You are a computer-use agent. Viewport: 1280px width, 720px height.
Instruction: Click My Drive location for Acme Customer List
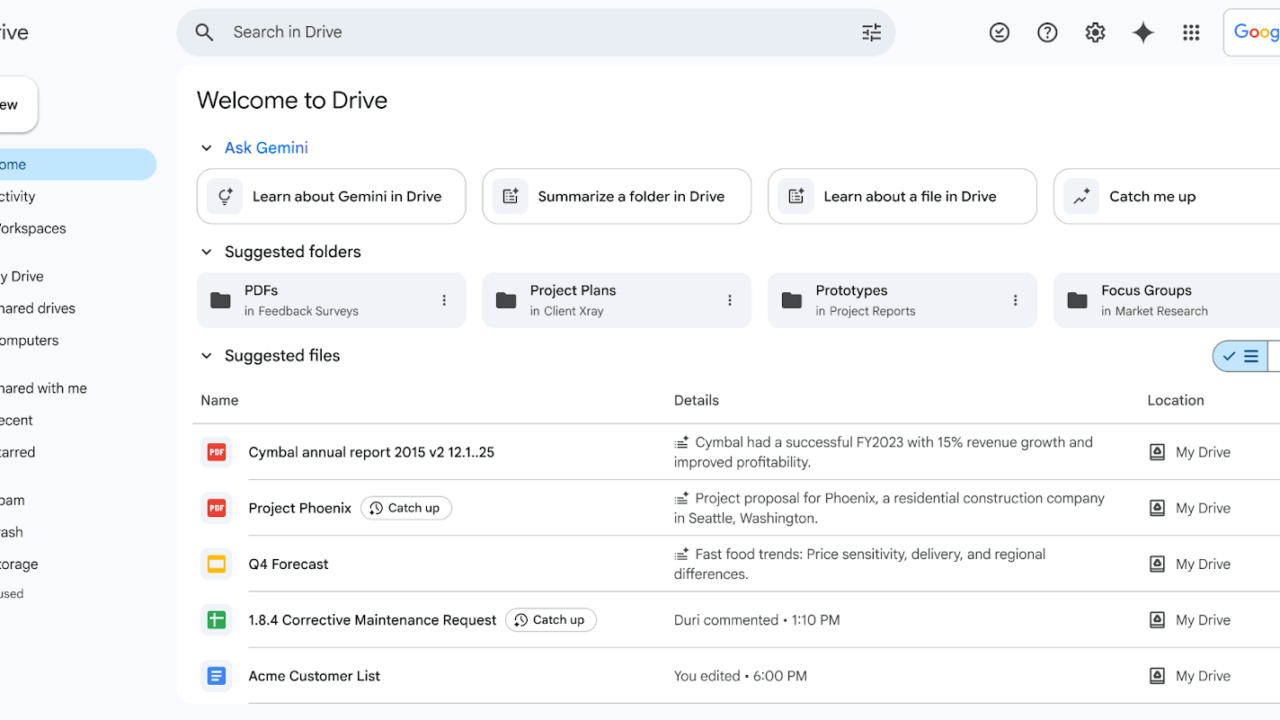1190,676
